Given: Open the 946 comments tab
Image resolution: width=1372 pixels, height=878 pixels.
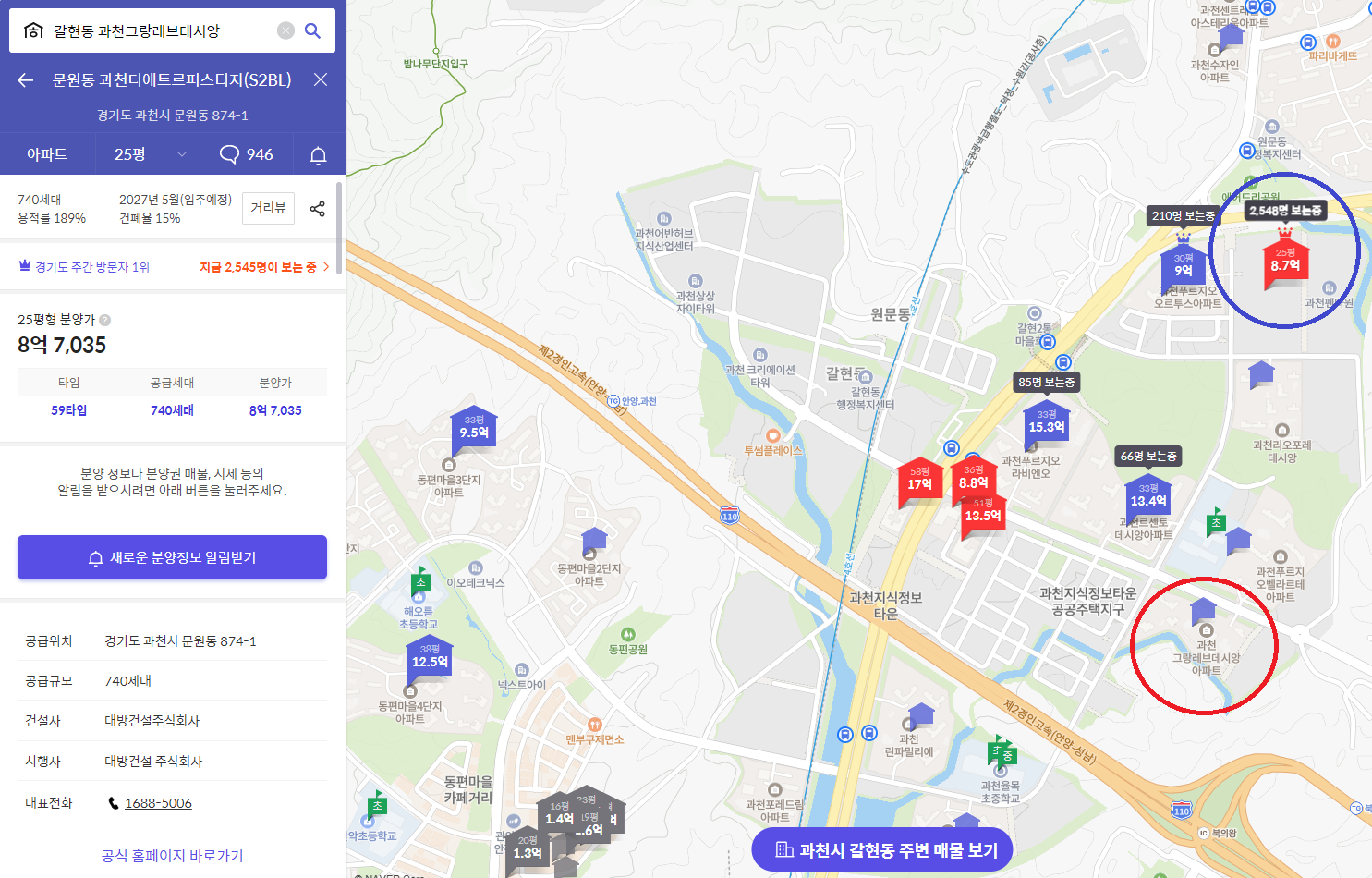Looking at the screenshot, I should click(246, 154).
